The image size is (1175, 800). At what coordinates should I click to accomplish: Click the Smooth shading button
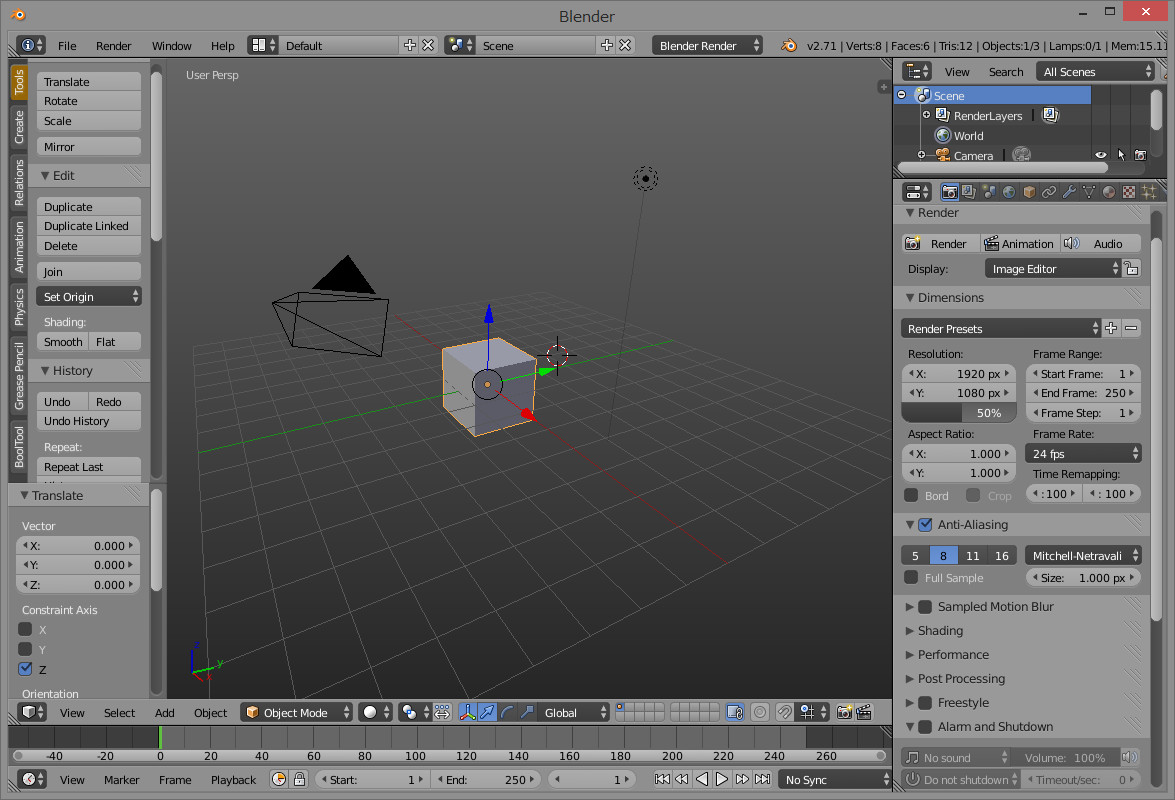63,342
